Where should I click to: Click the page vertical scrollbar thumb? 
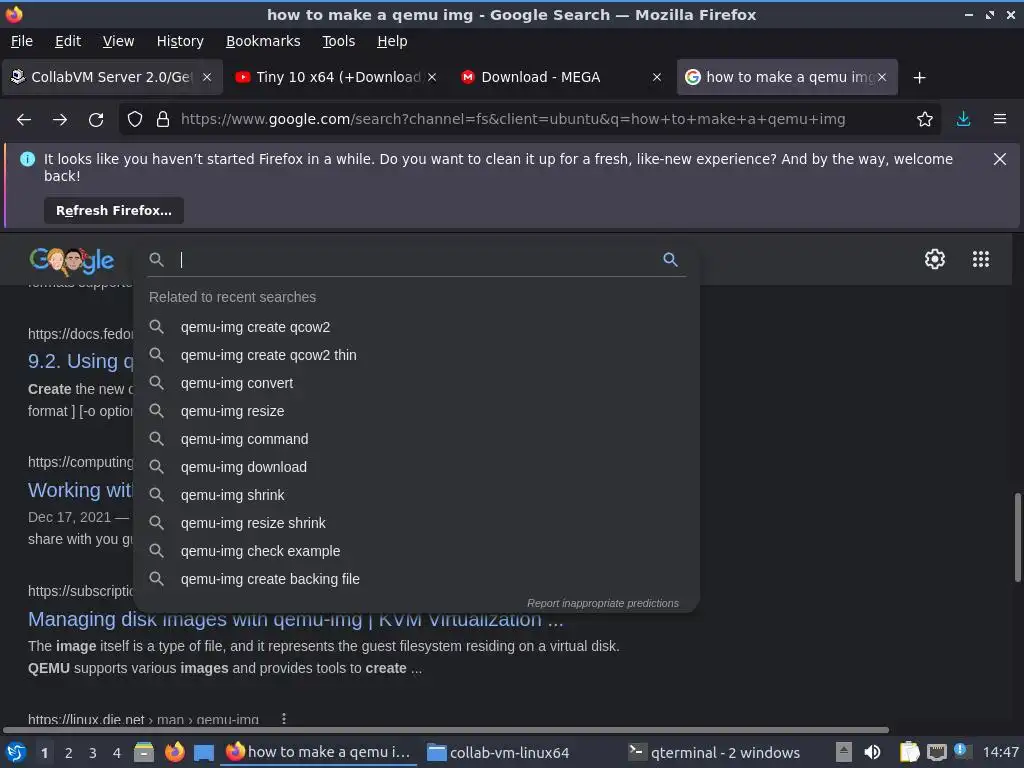tap(1017, 537)
